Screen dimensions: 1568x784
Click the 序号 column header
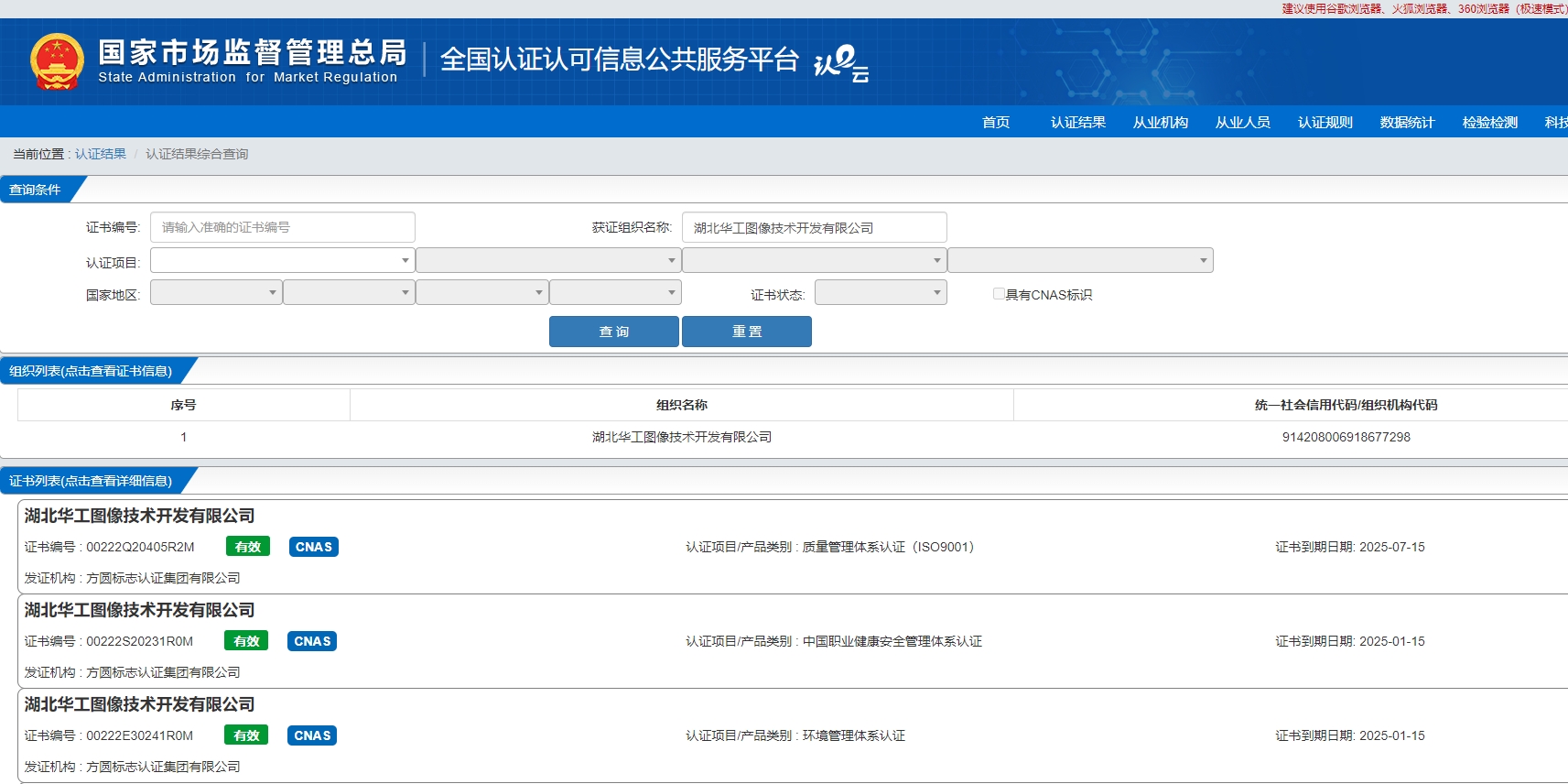tap(183, 405)
